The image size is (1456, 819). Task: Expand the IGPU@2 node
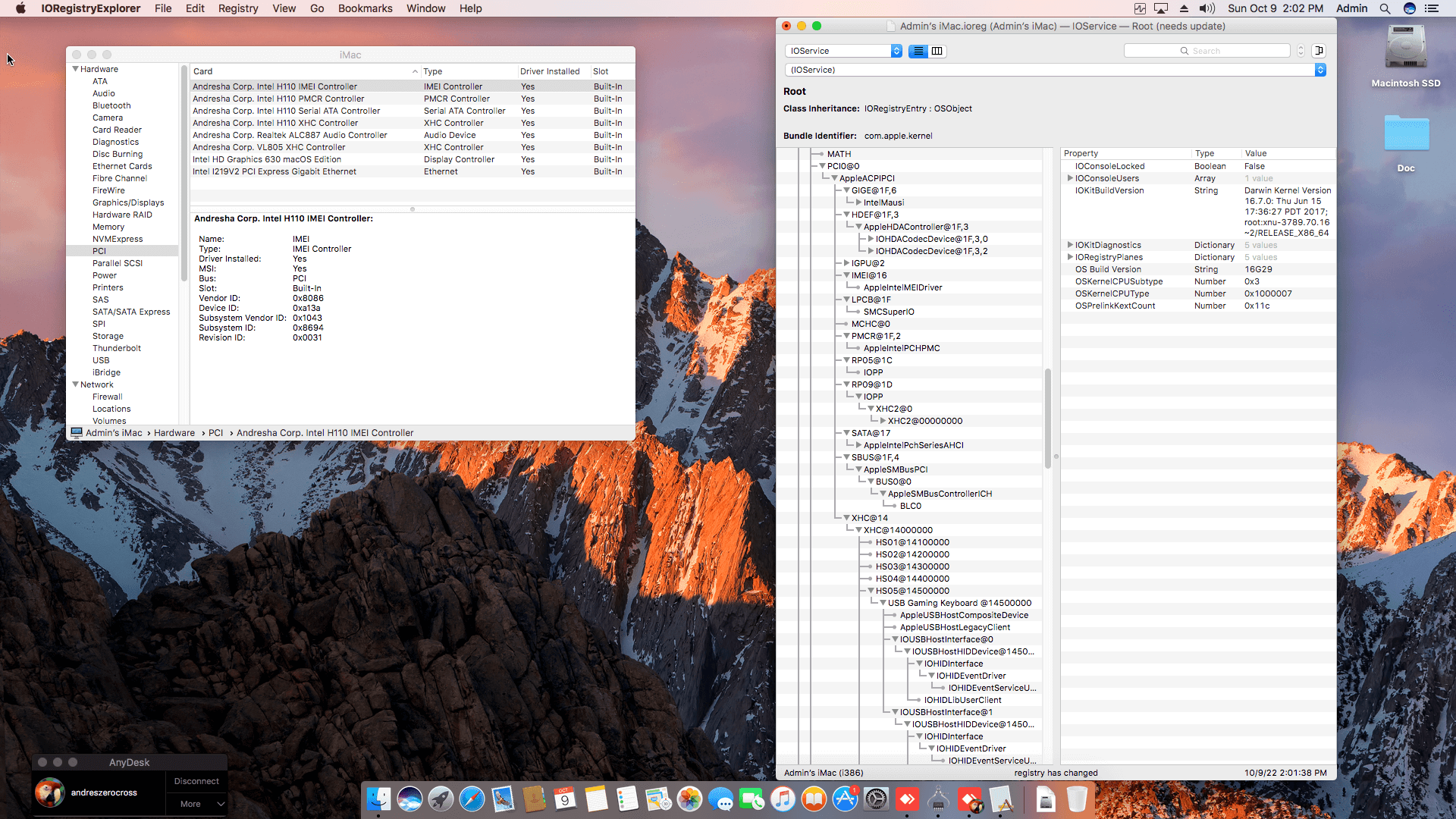click(846, 263)
